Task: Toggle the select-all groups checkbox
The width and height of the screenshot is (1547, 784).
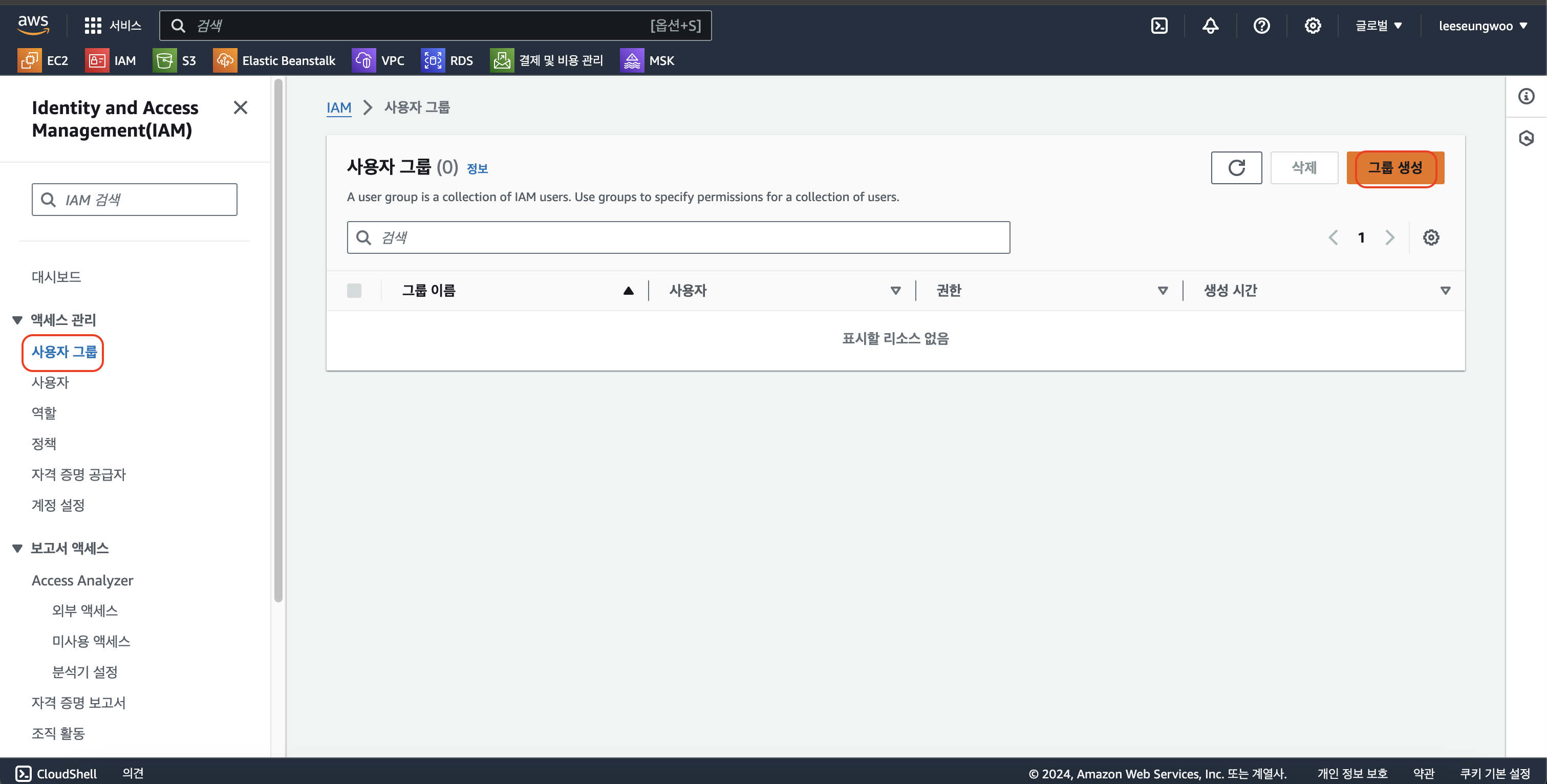Action: tap(354, 291)
